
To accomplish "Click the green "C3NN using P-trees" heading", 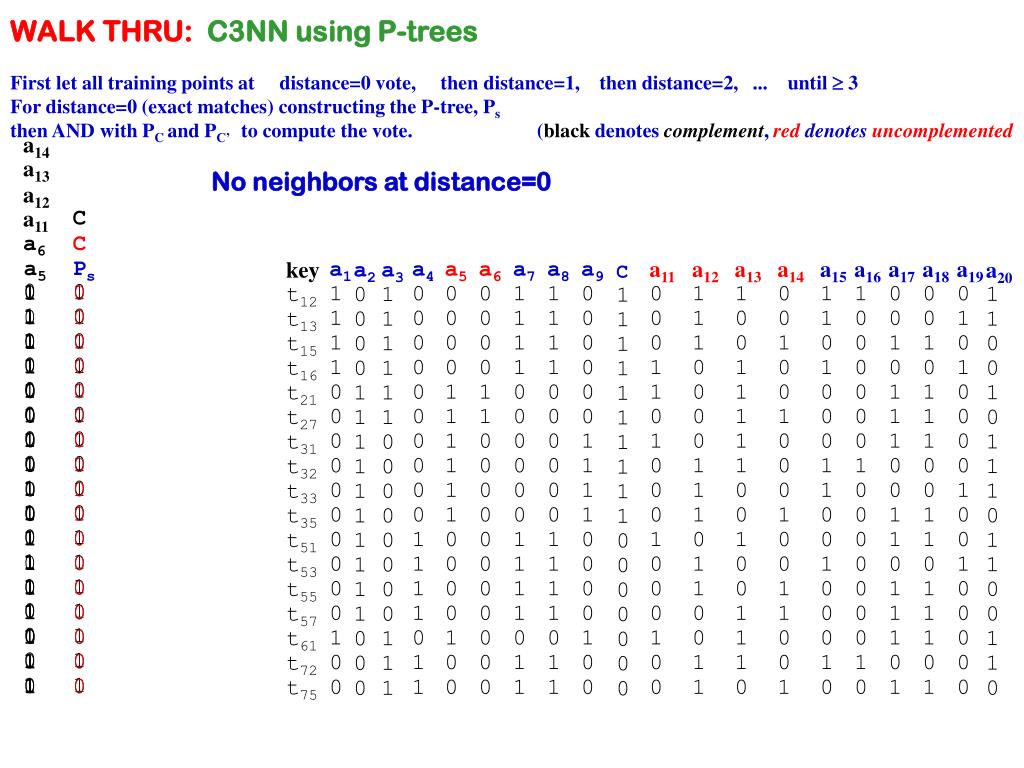I will pos(342,33).
